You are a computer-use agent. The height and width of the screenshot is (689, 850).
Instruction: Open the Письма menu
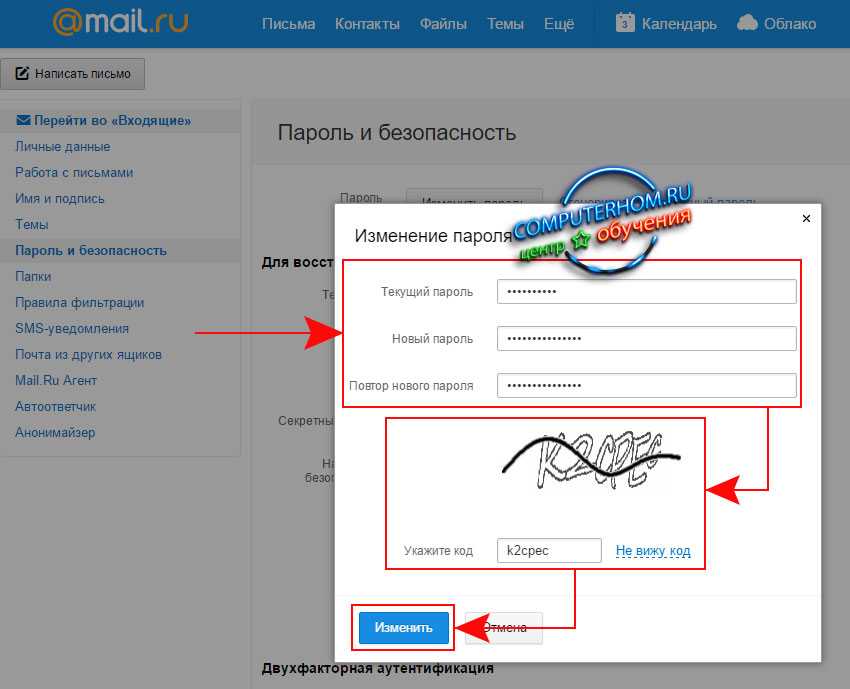coord(288,23)
